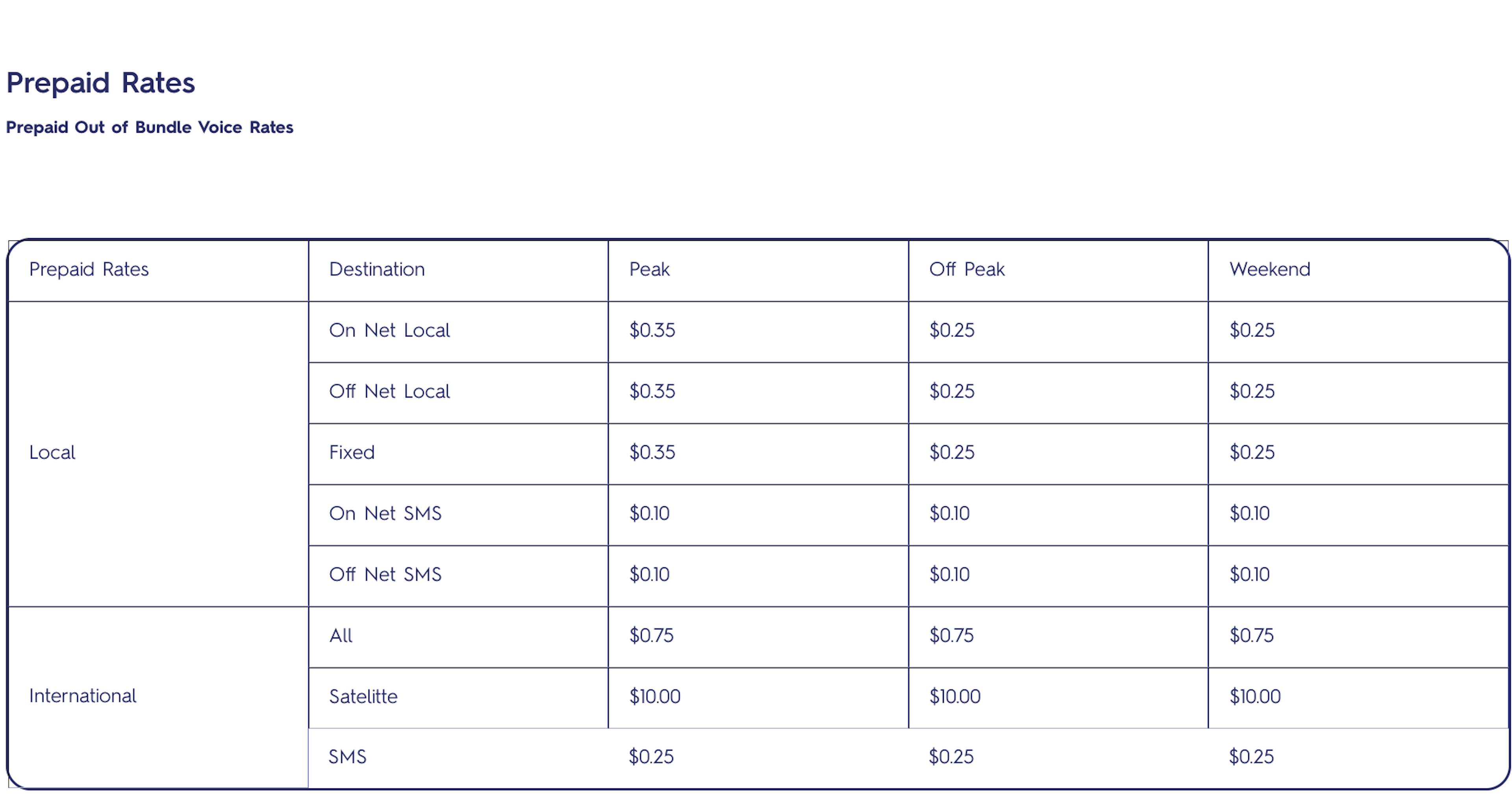Viewport: 1512px width, 812px height.
Task: Select the "Satelitte" destination cell
Action: [363, 696]
